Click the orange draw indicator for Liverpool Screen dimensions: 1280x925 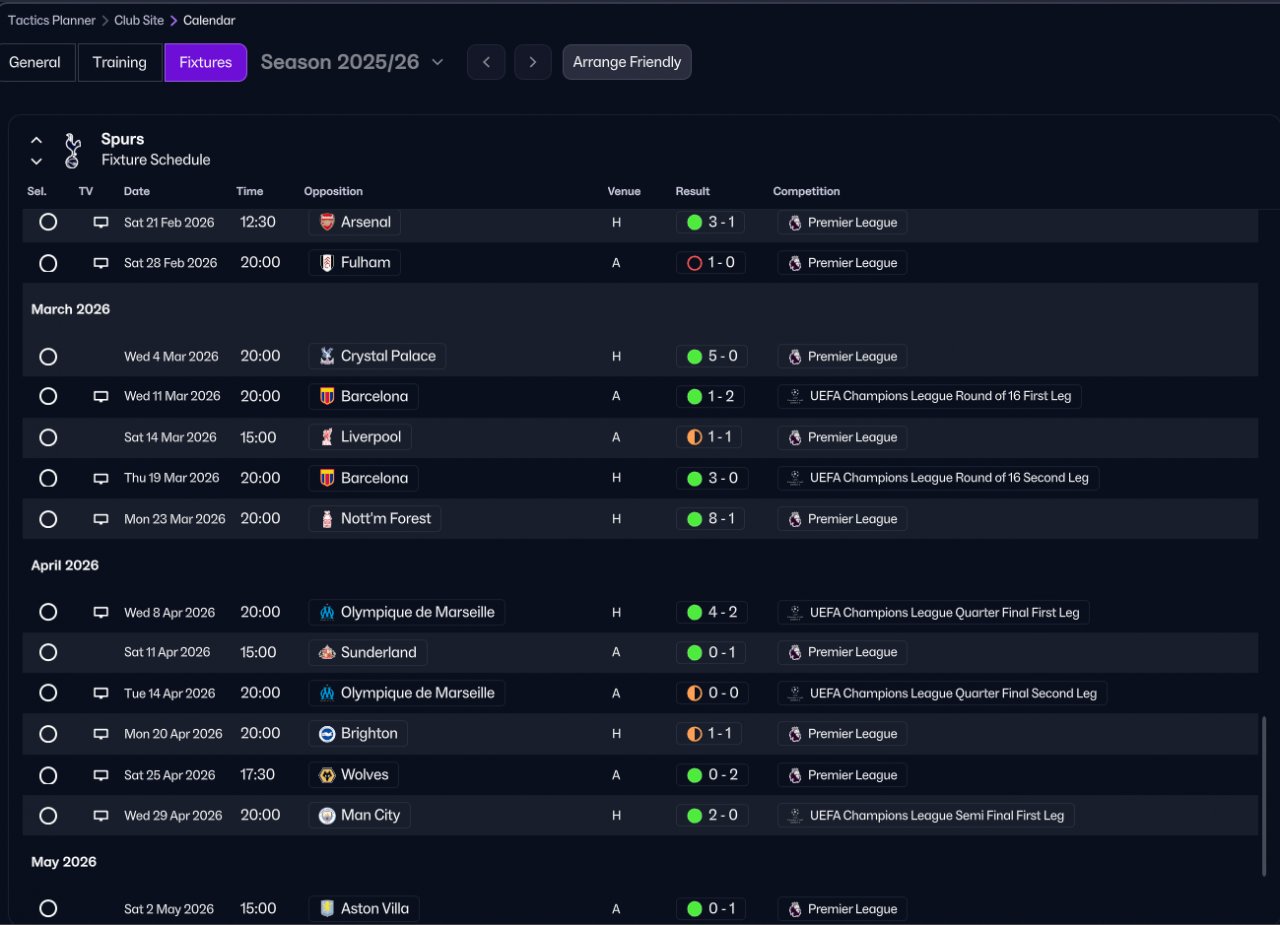695,437
